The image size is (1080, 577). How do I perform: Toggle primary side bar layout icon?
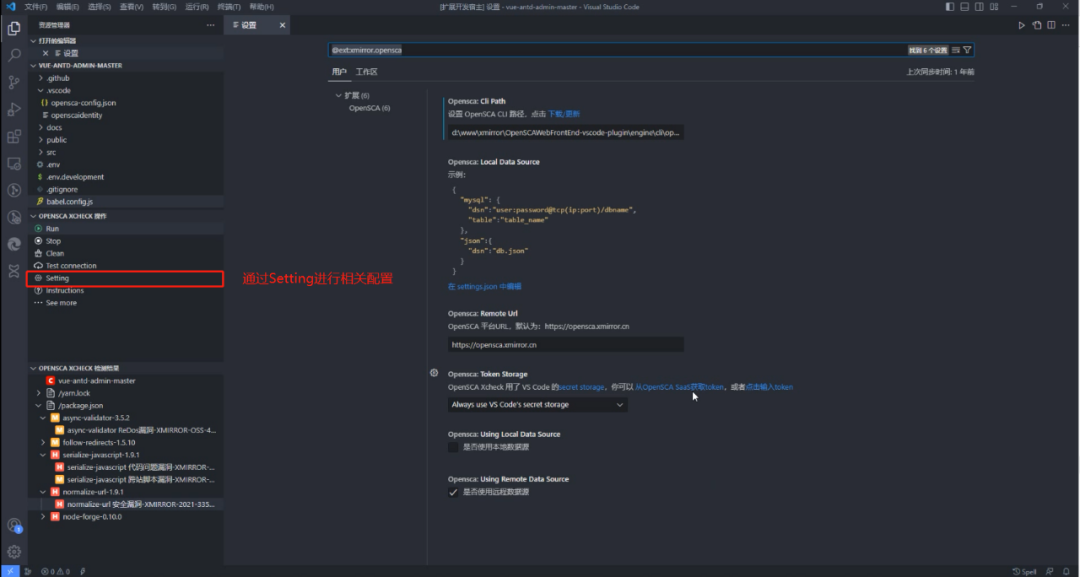[950, 7]
